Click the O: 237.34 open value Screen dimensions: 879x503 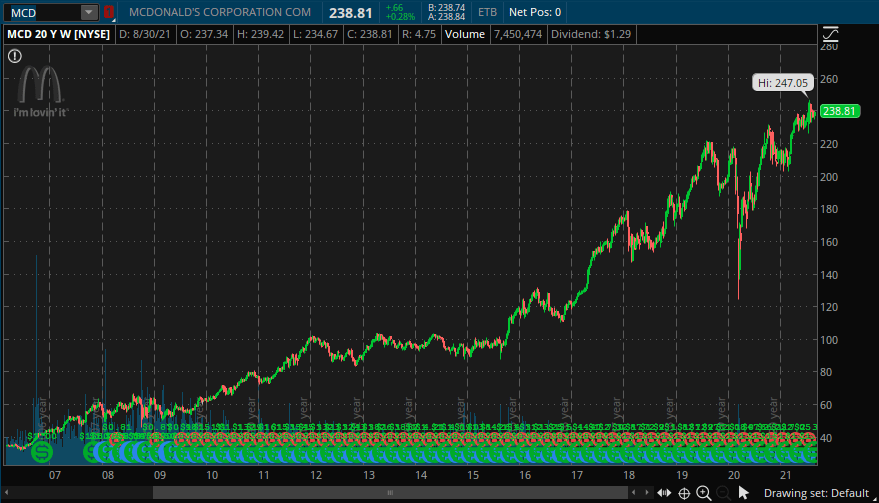coord(204,34)
